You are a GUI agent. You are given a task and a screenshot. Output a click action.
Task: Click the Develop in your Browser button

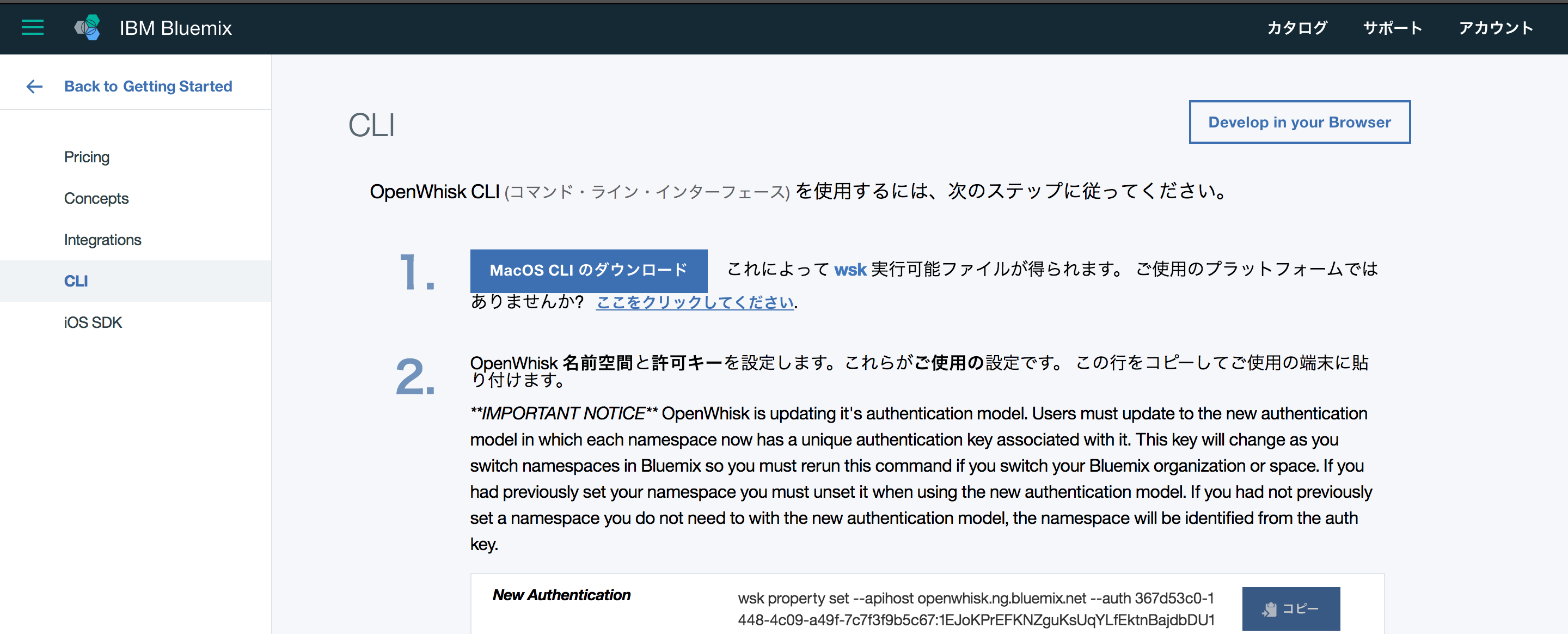[x=1299, y=122]
